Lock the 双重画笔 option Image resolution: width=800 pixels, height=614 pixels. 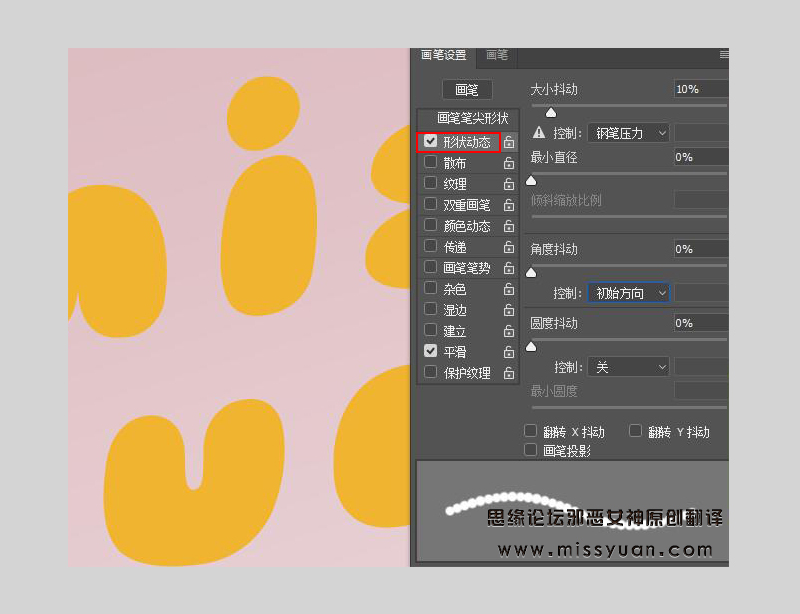pos(508,204)
